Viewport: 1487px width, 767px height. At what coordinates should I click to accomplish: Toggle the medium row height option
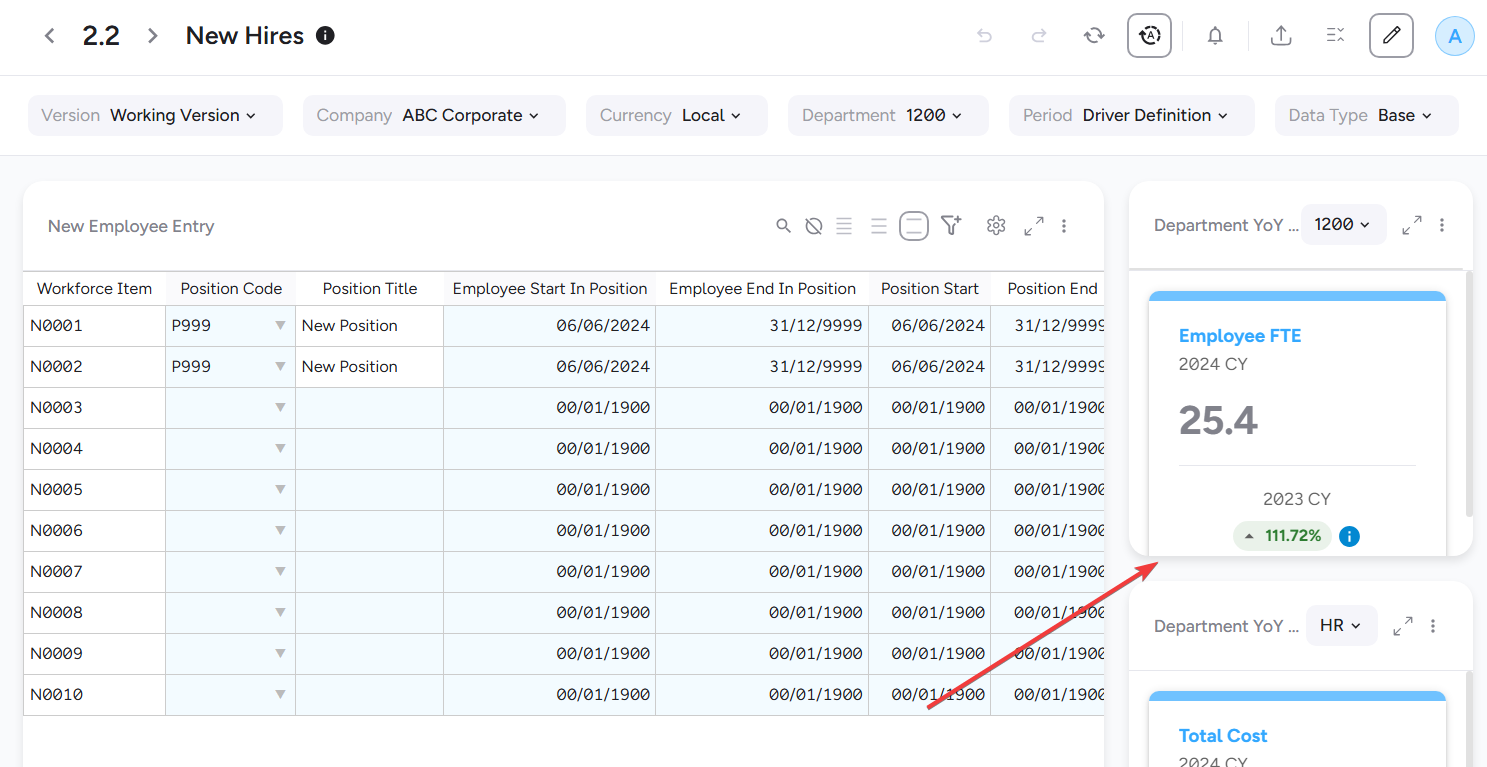pyautogui.click(x=879, y=226)
